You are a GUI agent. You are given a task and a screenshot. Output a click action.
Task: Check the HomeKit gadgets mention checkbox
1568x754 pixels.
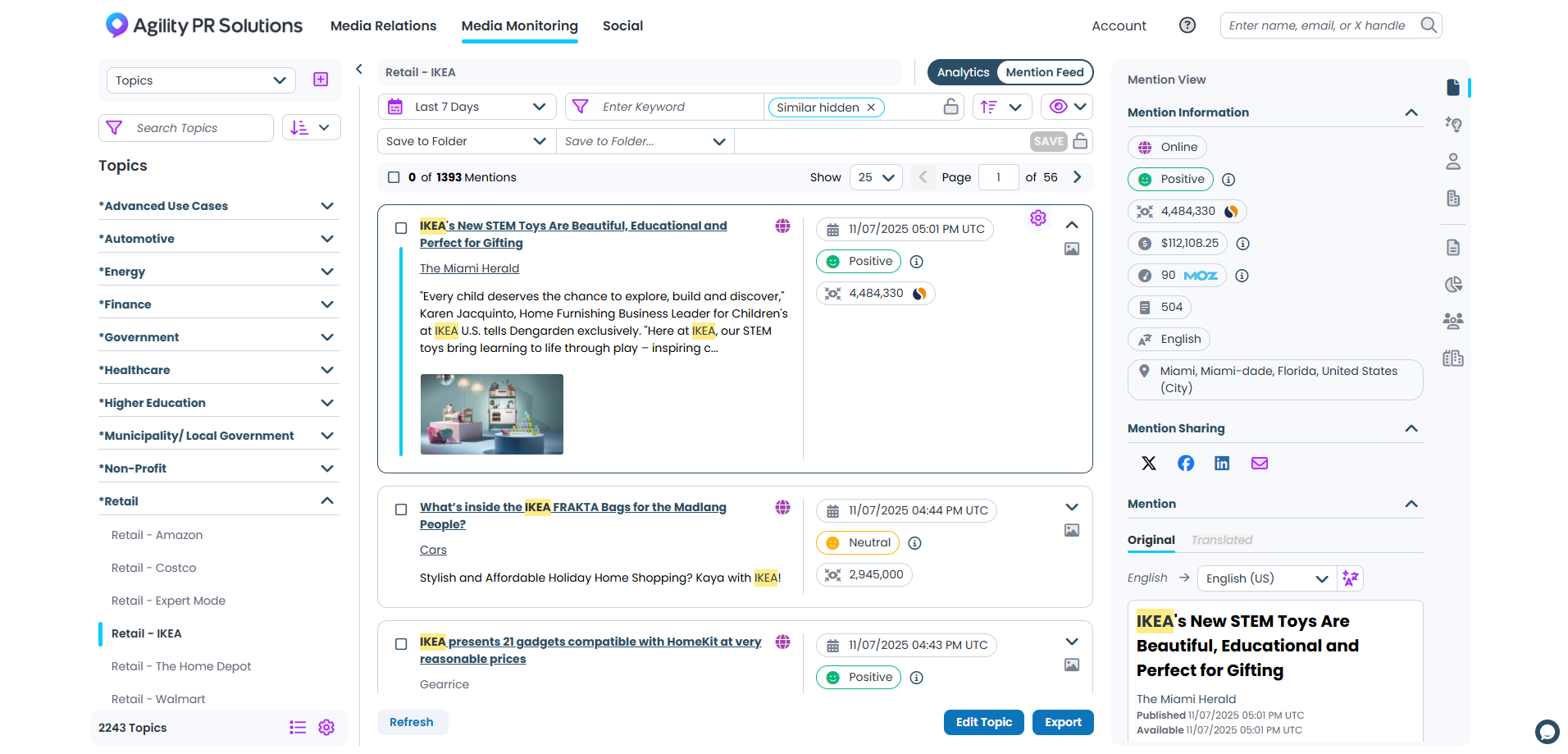(x=401, y=644)
